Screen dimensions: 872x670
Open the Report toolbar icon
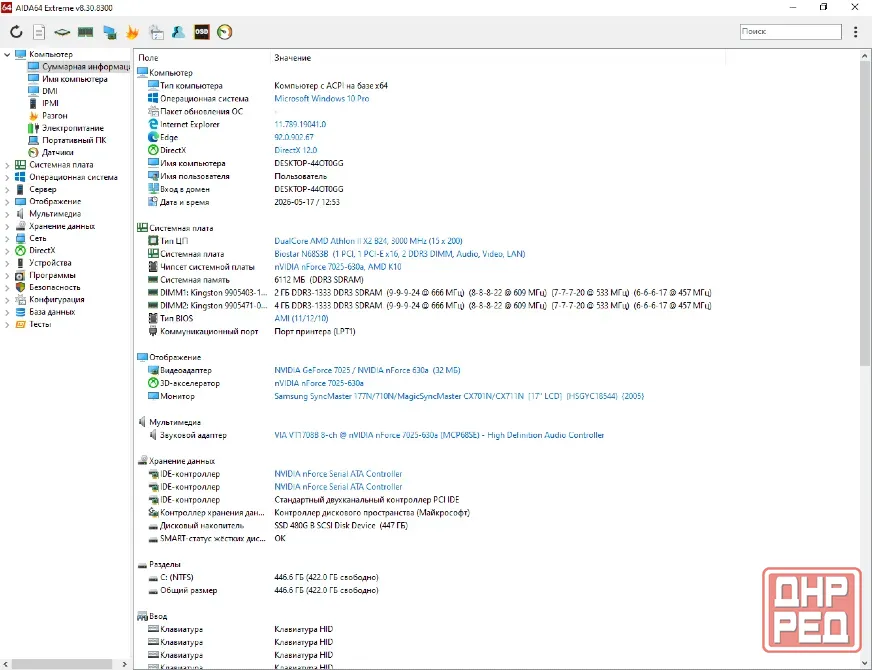(39, 32)
